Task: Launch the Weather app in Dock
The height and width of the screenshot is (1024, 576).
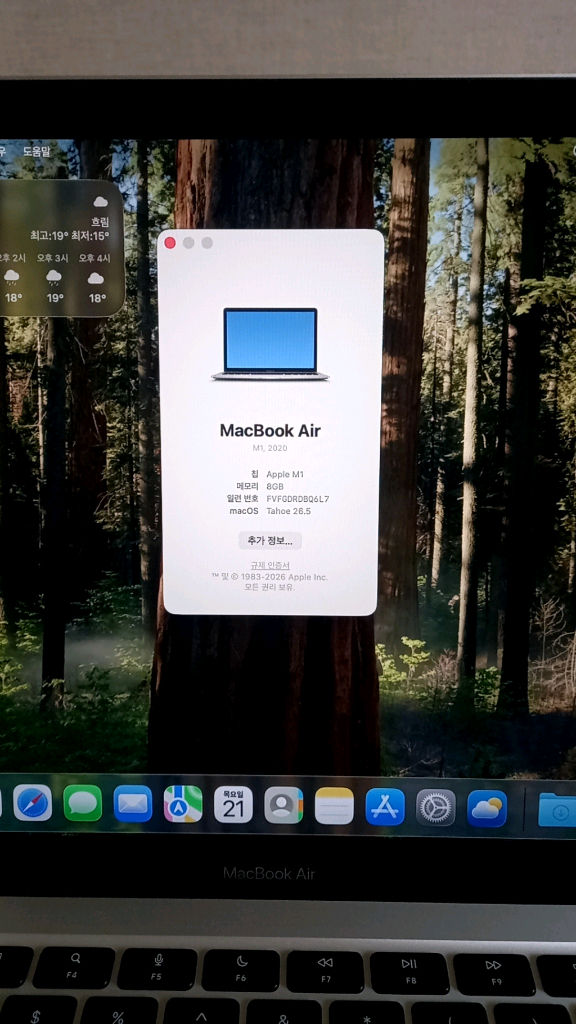Action: (487, 808)
